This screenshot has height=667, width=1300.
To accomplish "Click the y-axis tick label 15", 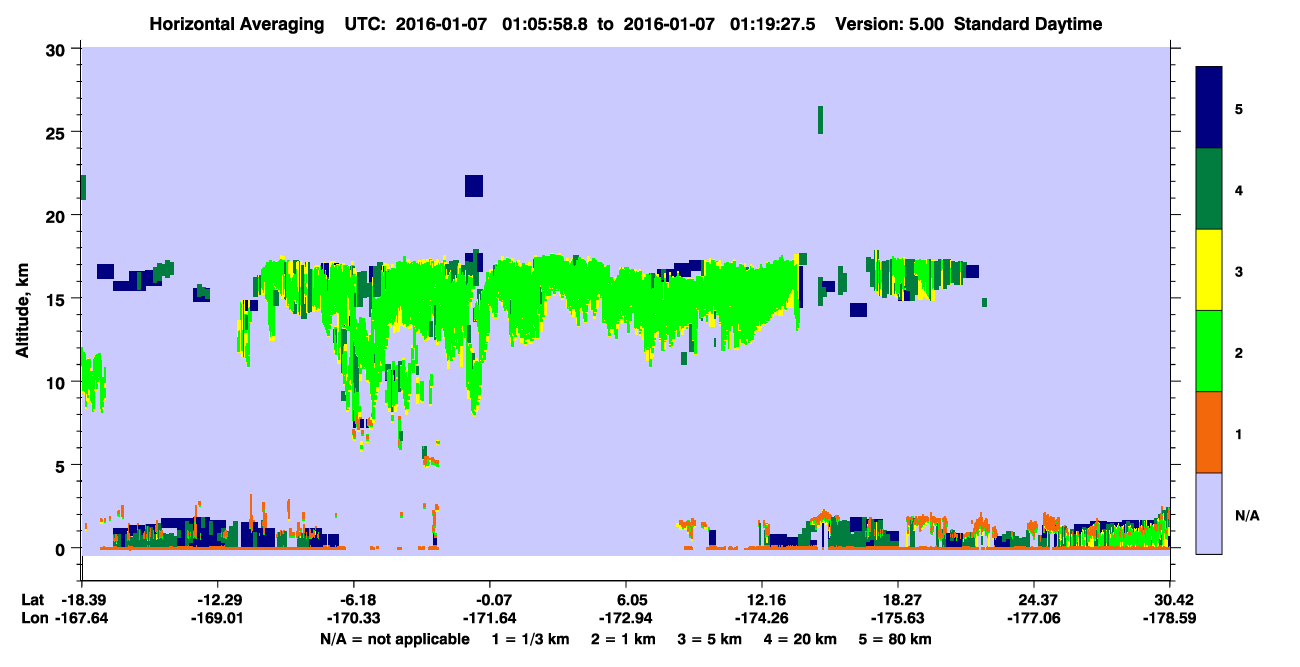I will [58, 298].
